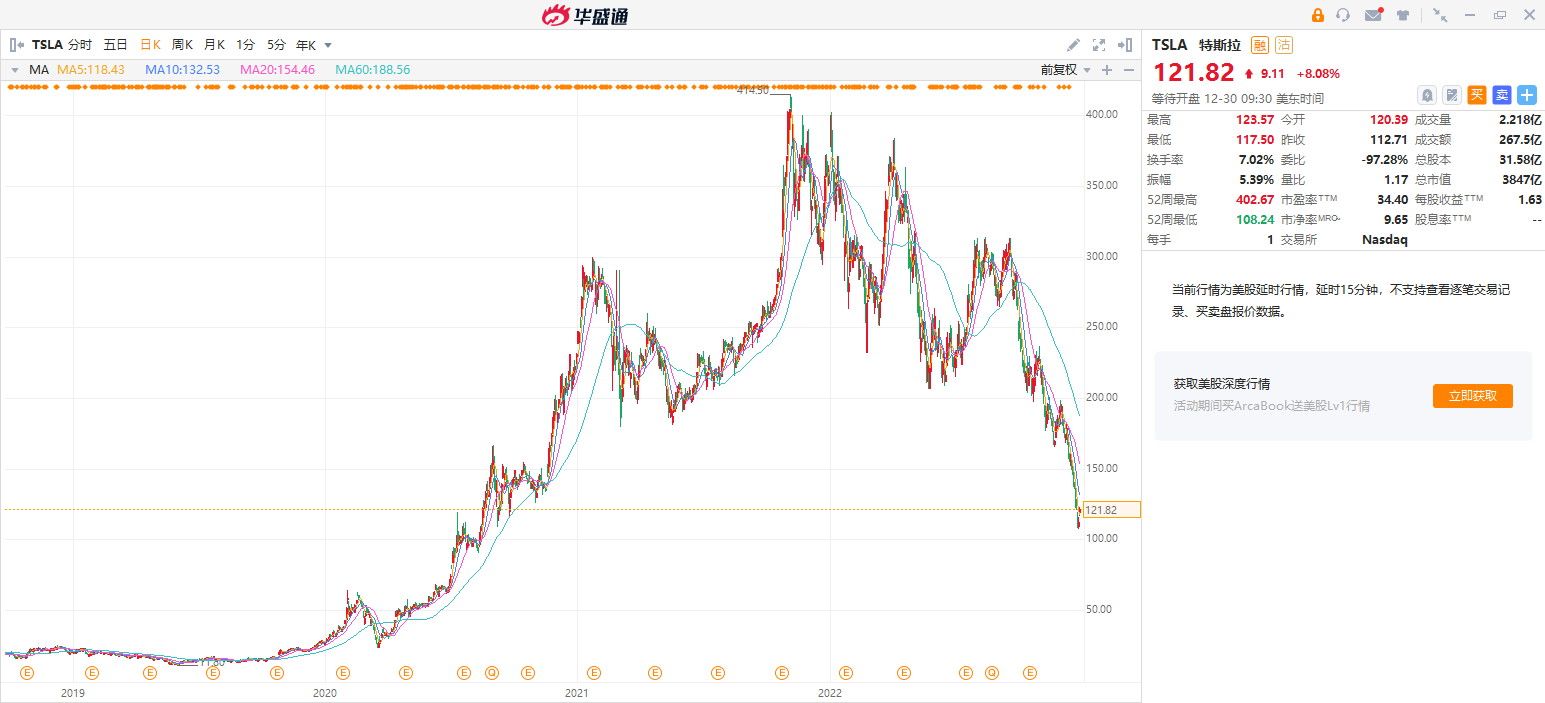
Task: Click the 121.82 price tag on the chart axis
Action: 1111,510
